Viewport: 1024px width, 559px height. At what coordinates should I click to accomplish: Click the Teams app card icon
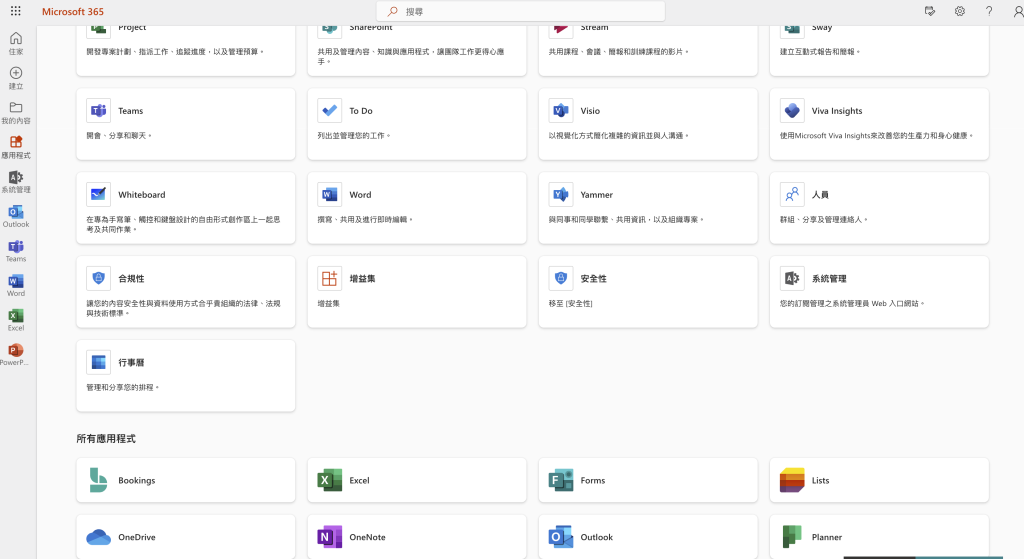[x=99, y=111]
